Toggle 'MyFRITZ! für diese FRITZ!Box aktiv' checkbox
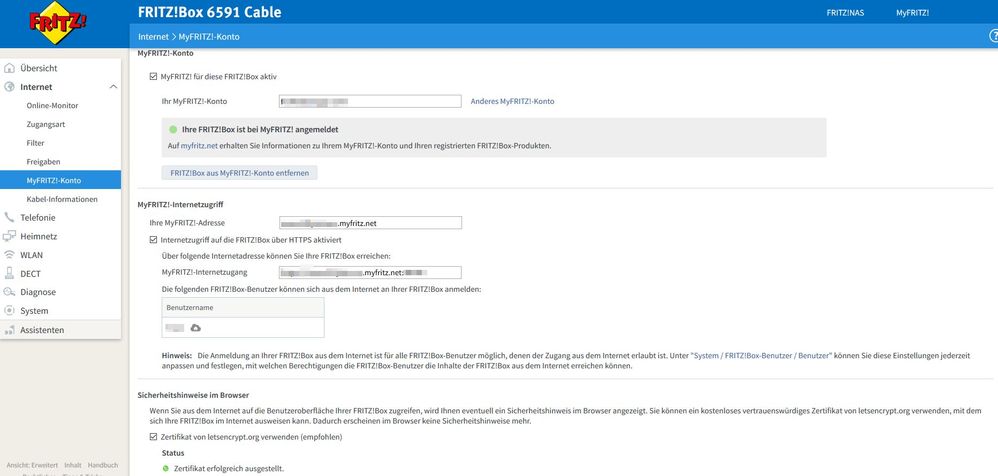This screenshot has height=476, width=998. coord(153,76)
